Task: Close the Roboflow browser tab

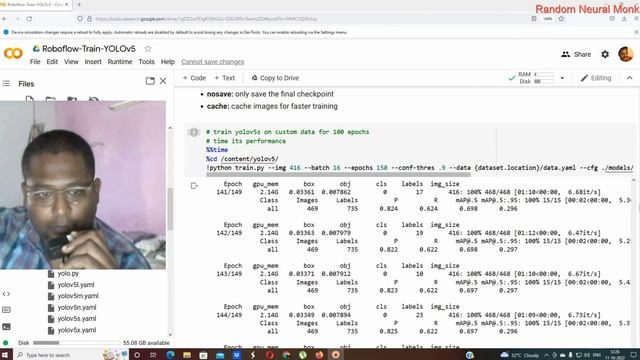Action: (x=67, y=4)
